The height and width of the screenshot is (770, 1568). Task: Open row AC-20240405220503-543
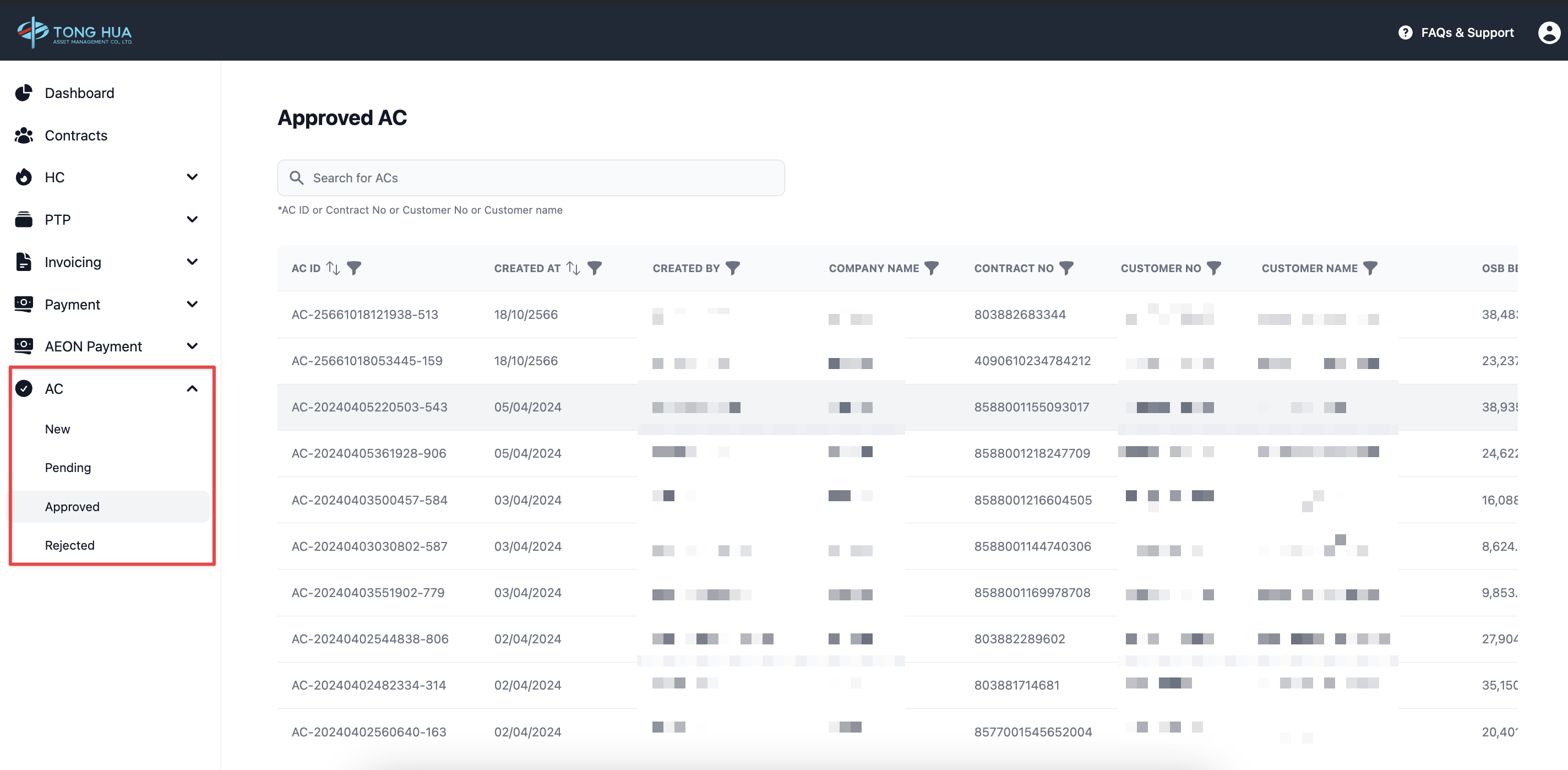pyautogui.click(x=369, y=407)
